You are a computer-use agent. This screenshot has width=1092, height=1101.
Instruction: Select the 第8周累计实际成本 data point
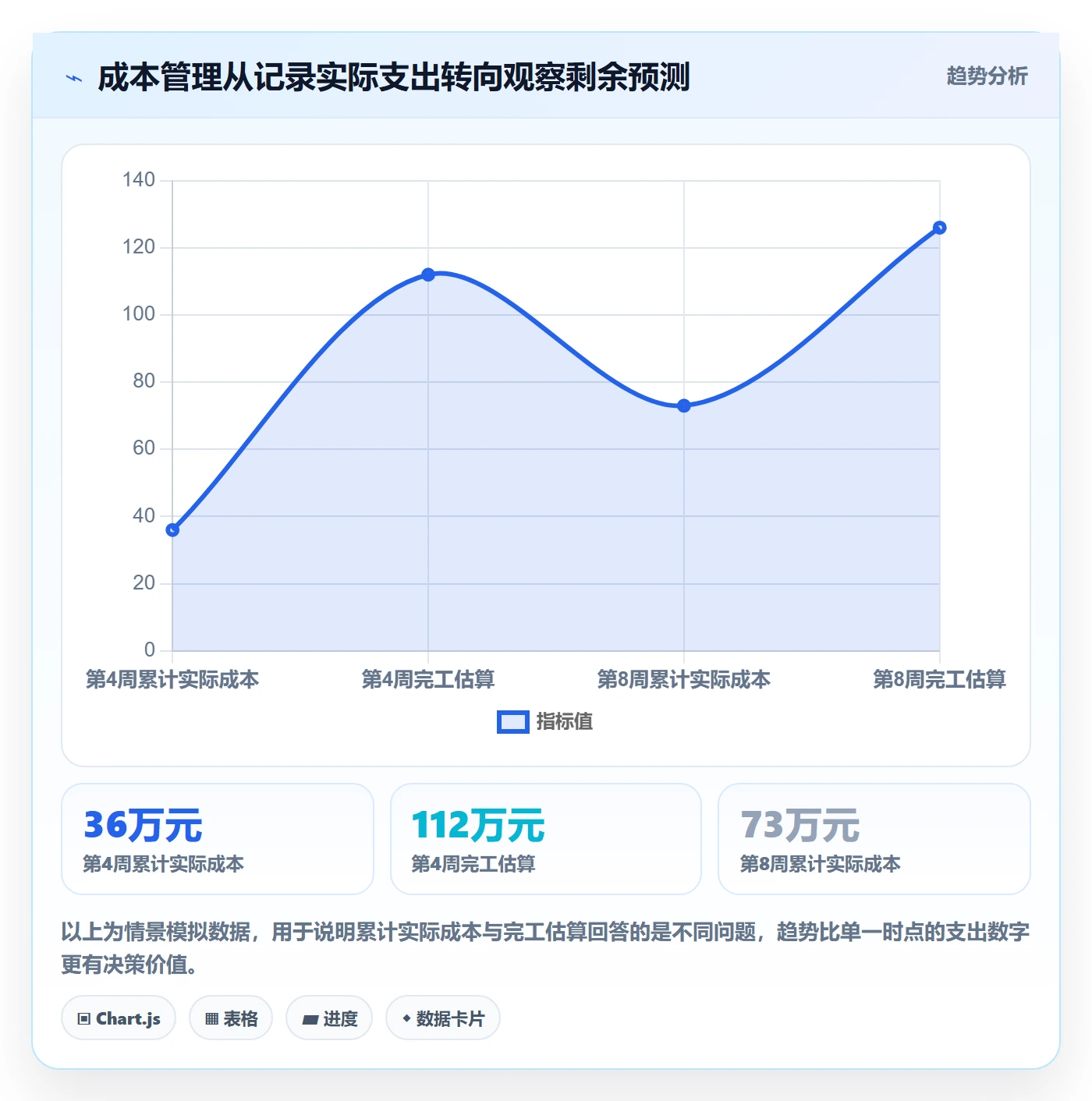click(684, 405)
